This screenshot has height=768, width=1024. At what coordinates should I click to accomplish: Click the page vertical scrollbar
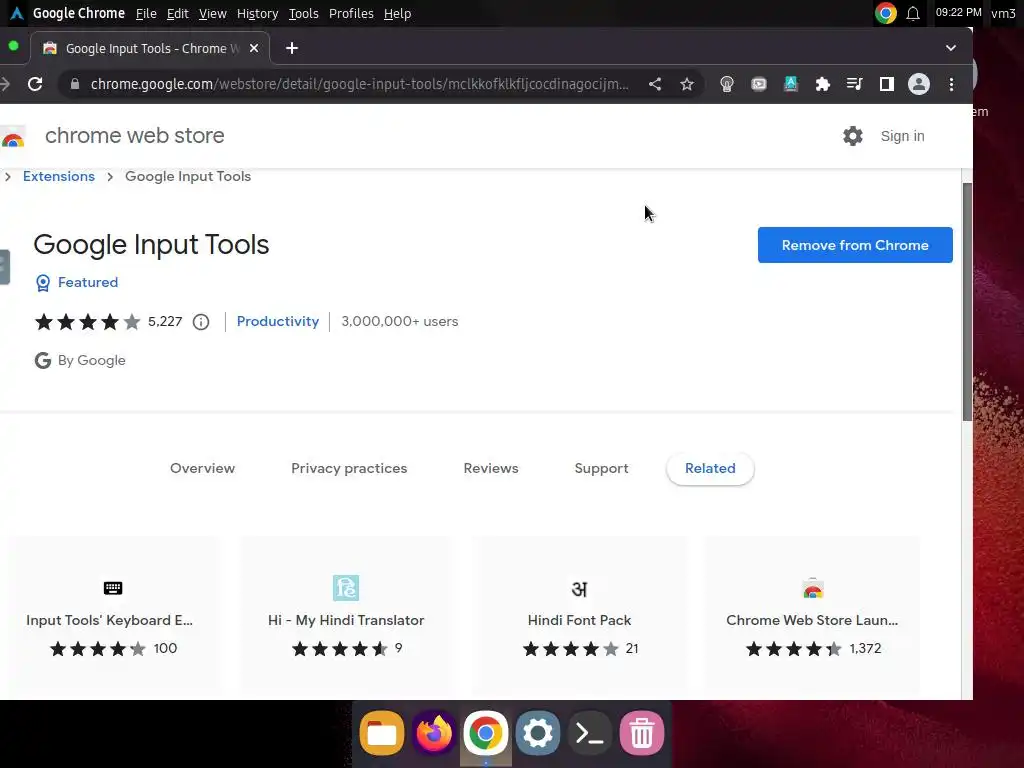pos(967,302)
